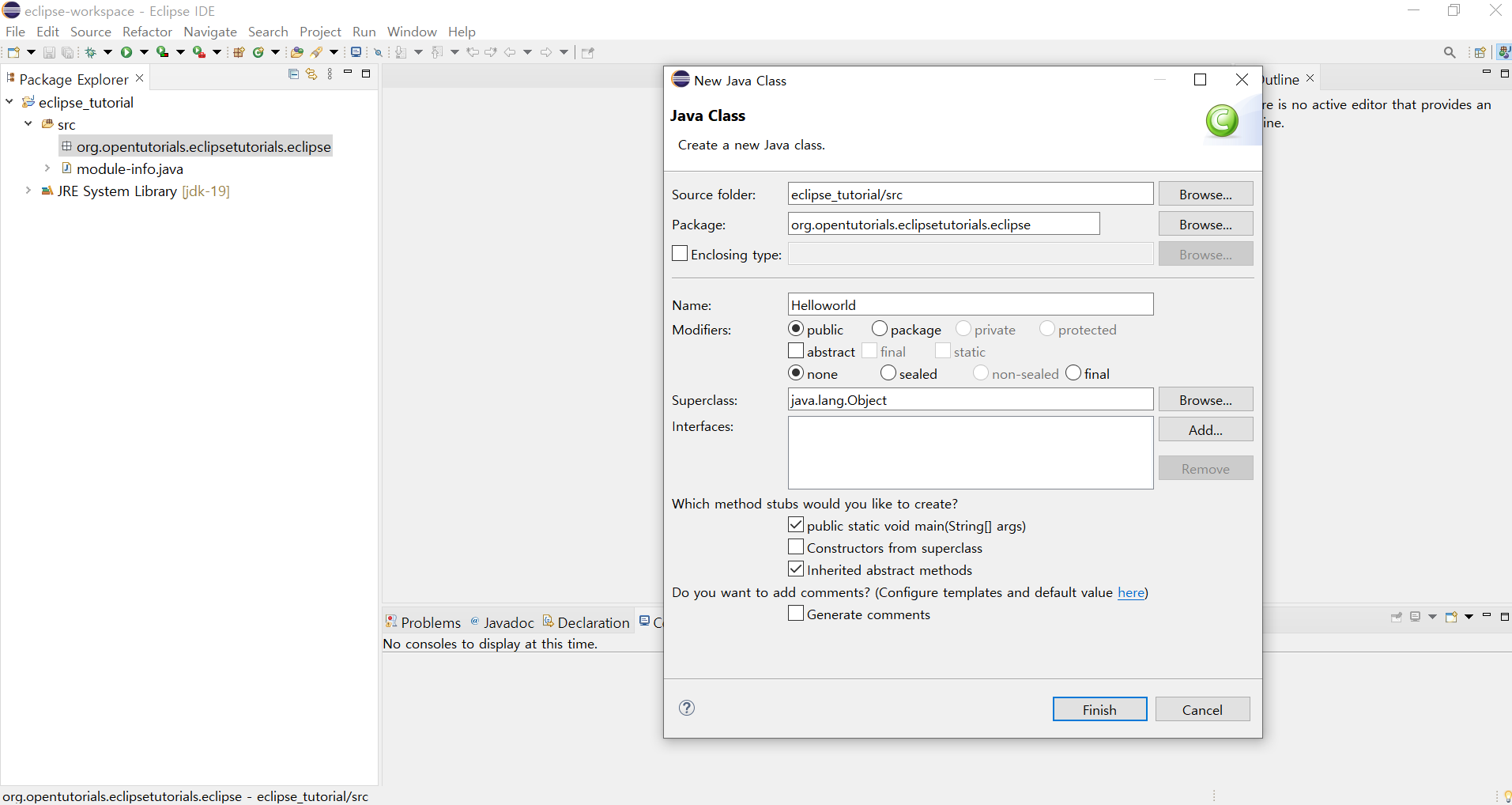Open the Navigate menu
Viewport: 1512px width, 805px height.
[210, 32]
